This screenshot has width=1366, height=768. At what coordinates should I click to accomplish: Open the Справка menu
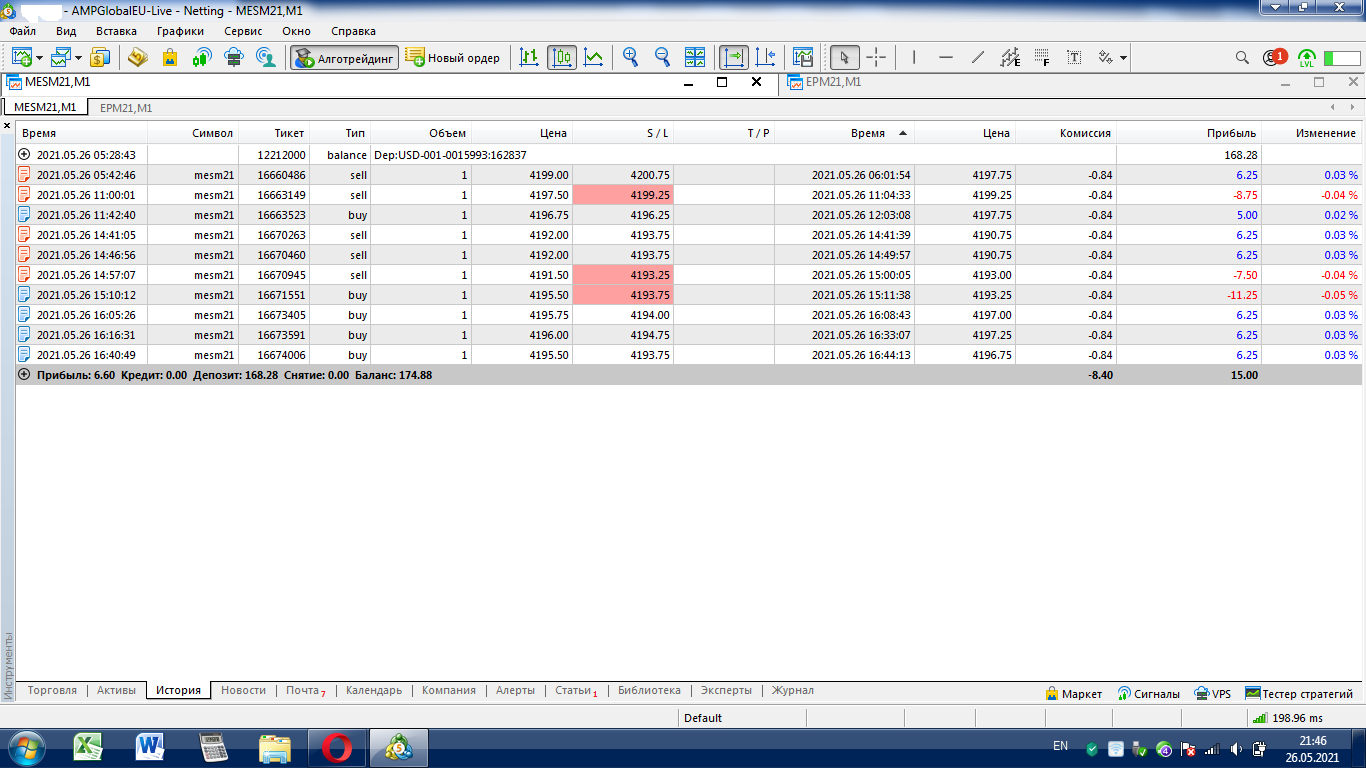coord(353,31)
